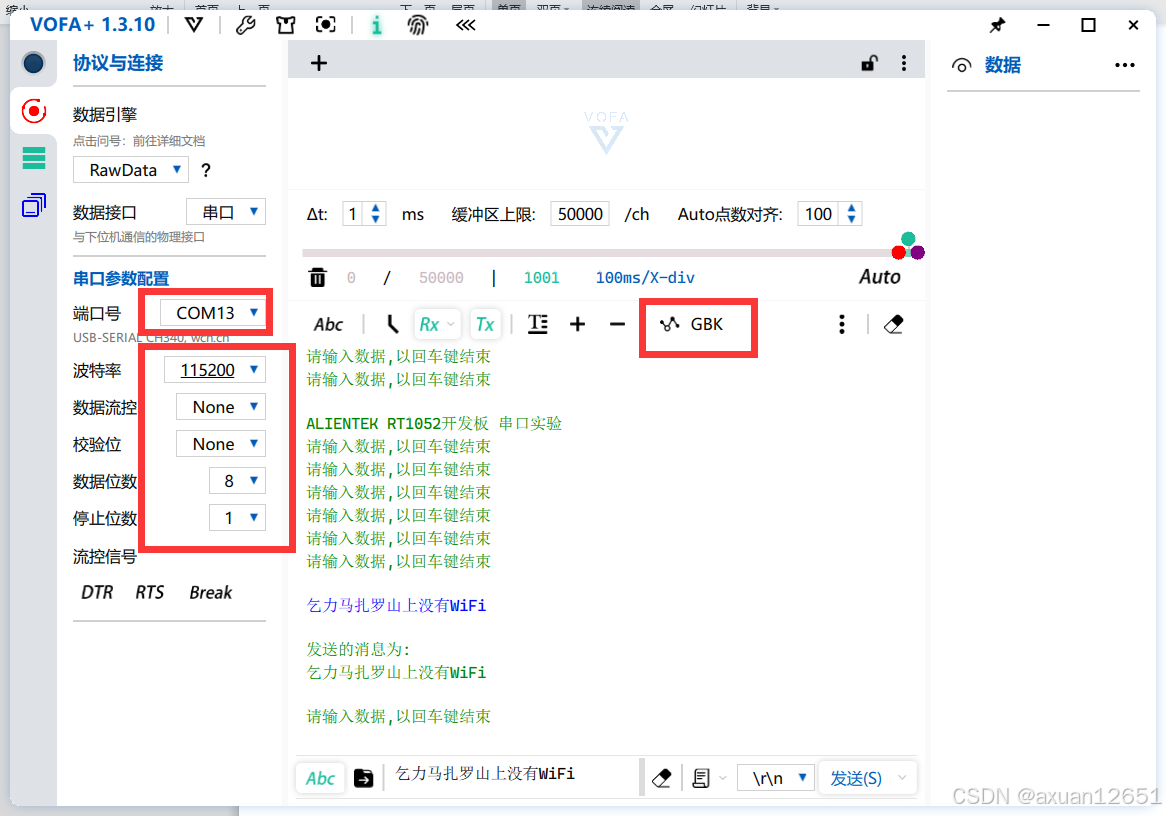Switch to the data engine sidebar tab

(x=33, y=112)
